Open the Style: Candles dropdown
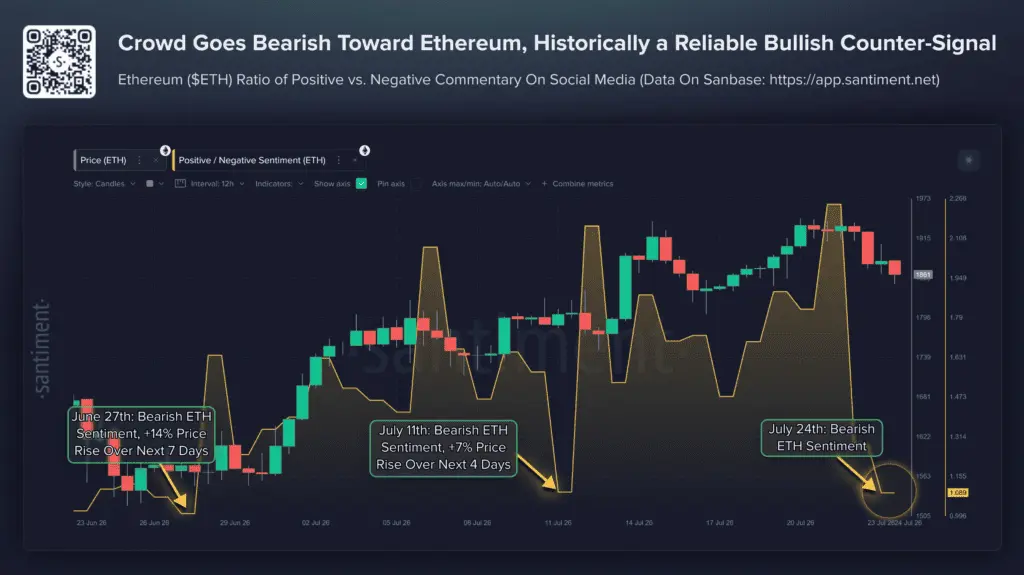Screen dimensions: 1024x575 point(104,184)
